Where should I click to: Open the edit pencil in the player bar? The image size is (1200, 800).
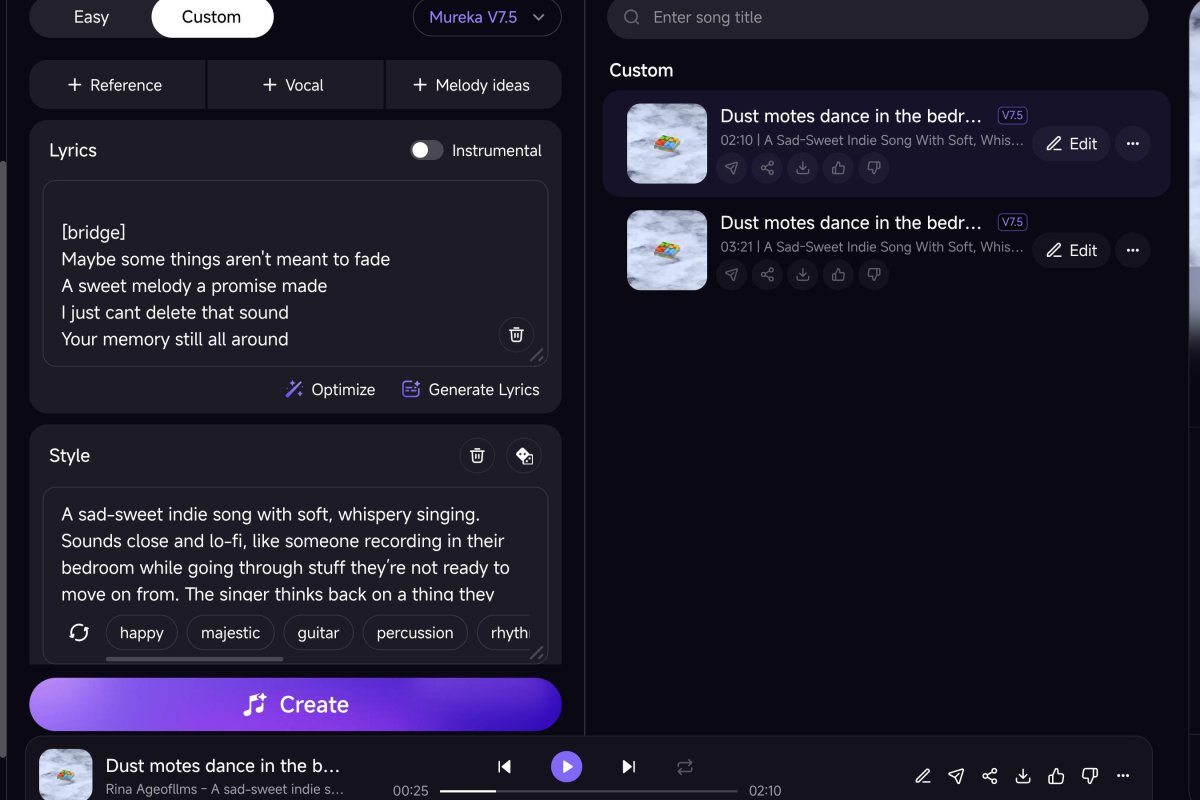pyautogui.click(x=923, y=776)
